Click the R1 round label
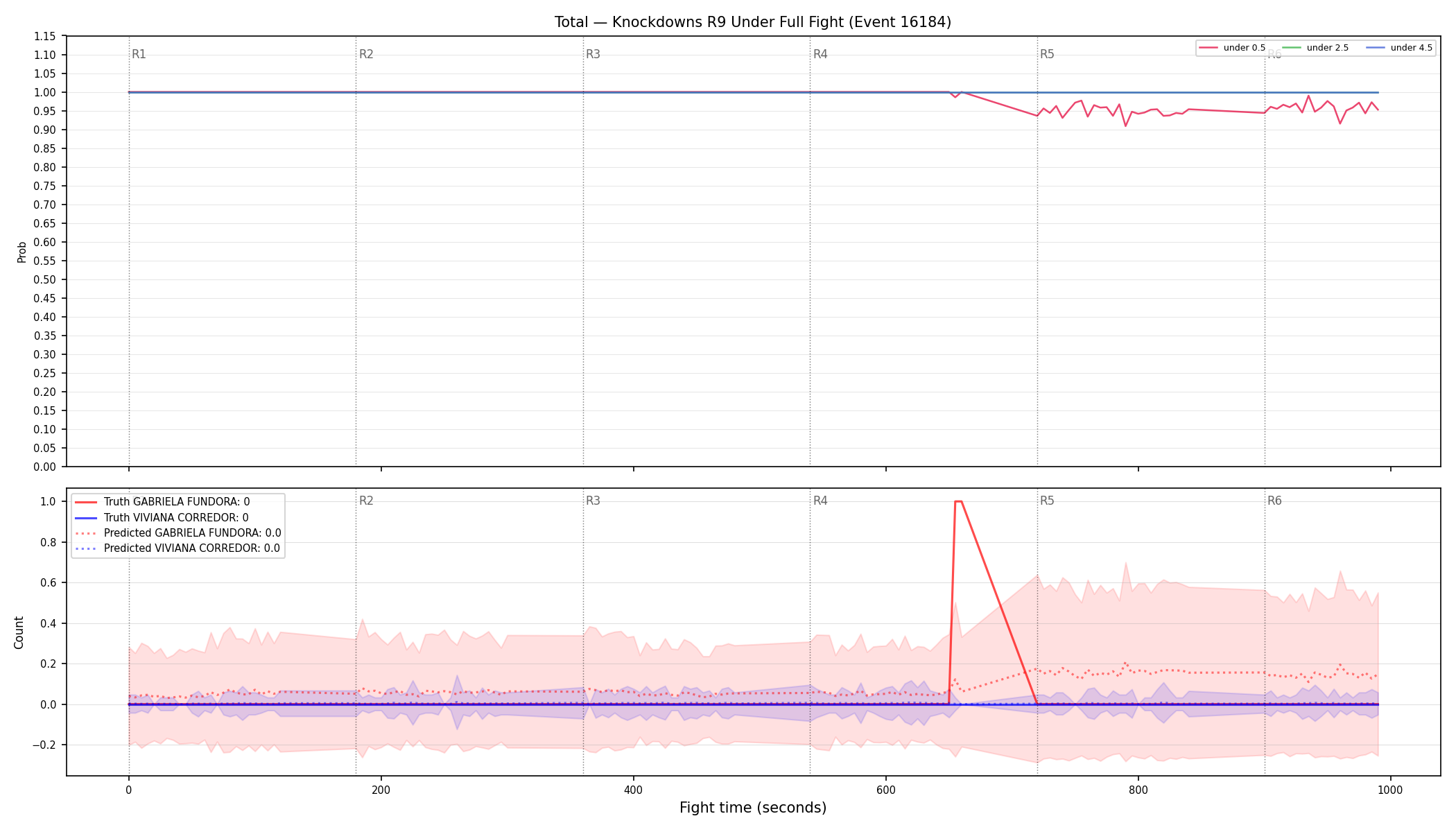1456x832 pixels. (x=139, y=54)
